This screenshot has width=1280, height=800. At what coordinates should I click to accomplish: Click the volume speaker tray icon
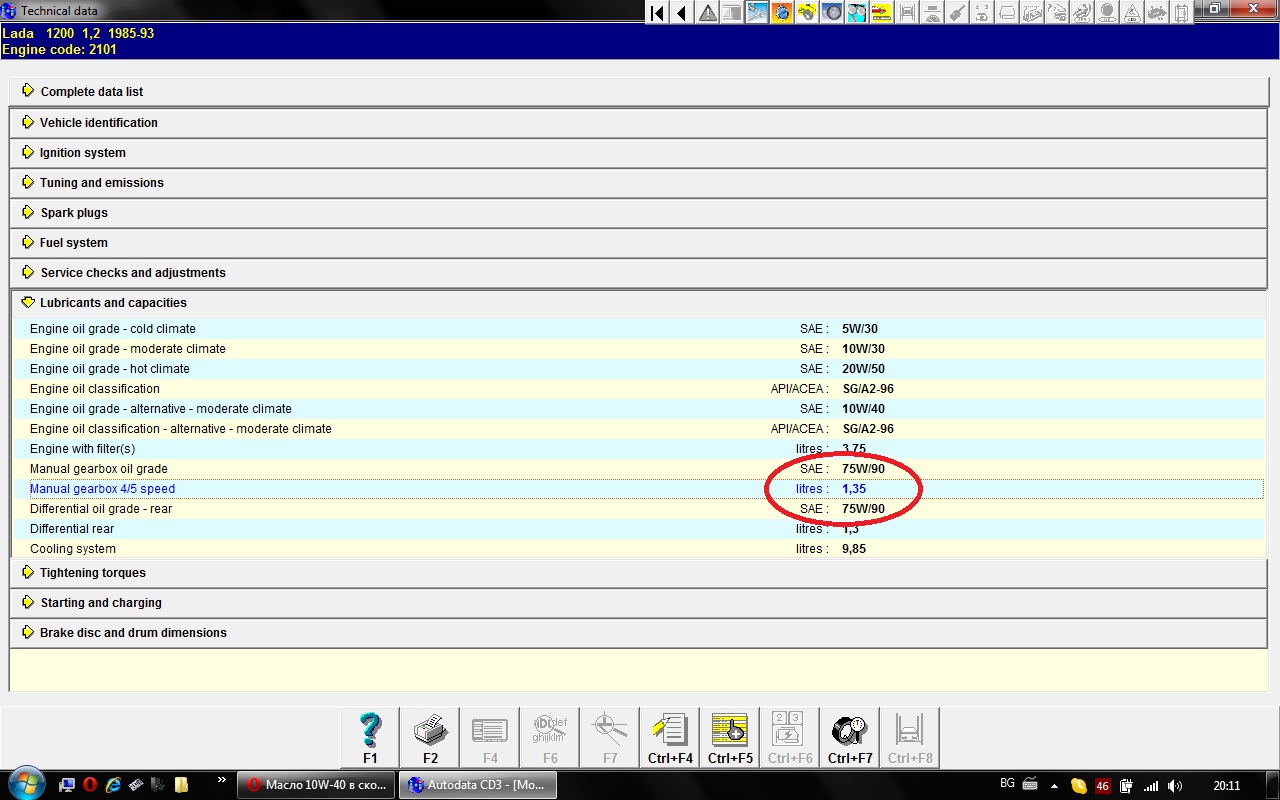point(1174,786)
